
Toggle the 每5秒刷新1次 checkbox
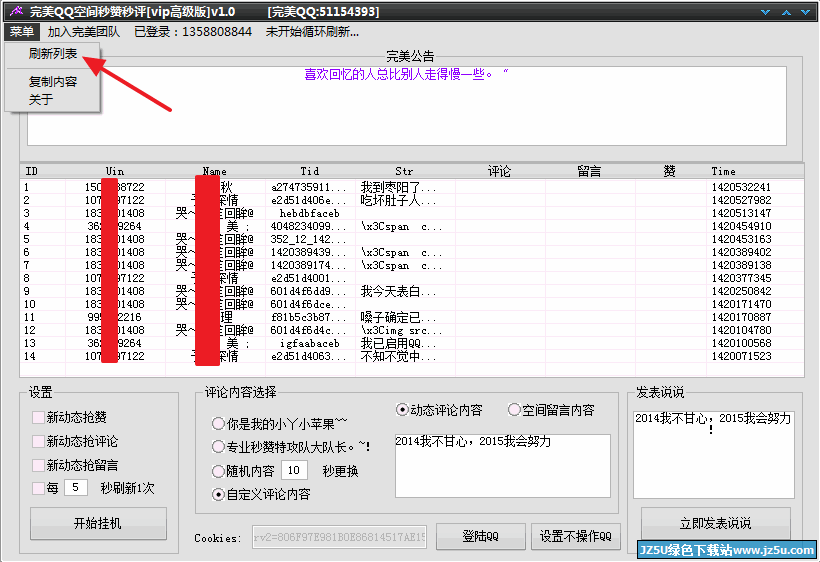[38, 488]
